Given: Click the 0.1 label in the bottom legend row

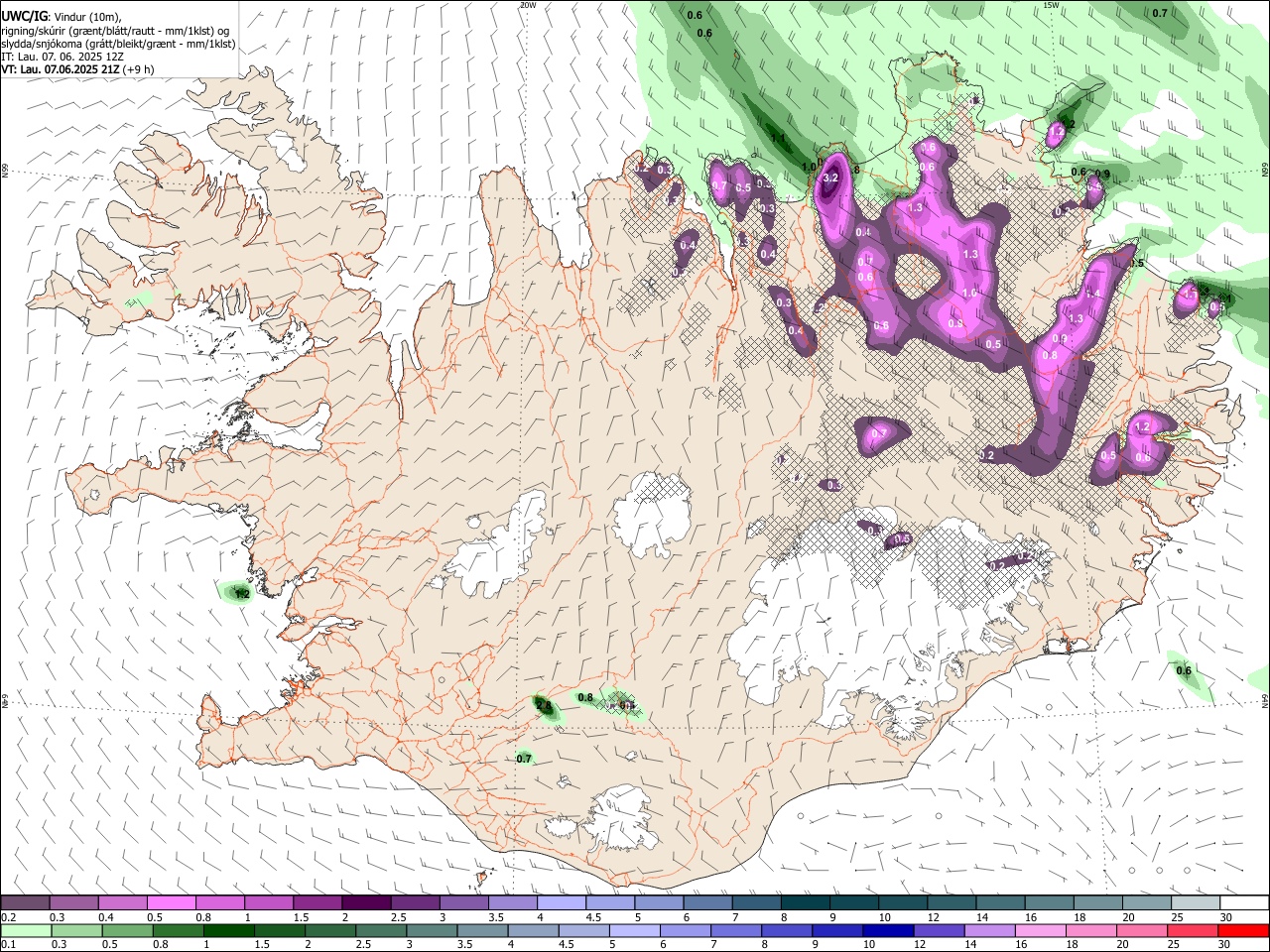Looking at the screenshot, I should 8,945.
